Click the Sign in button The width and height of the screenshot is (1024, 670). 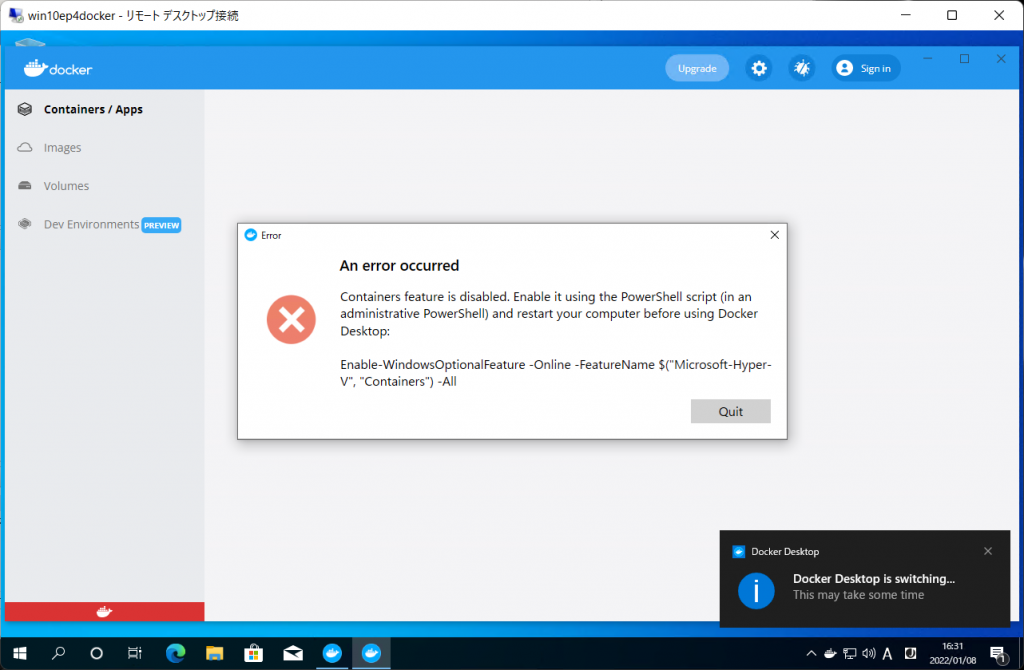865,69
